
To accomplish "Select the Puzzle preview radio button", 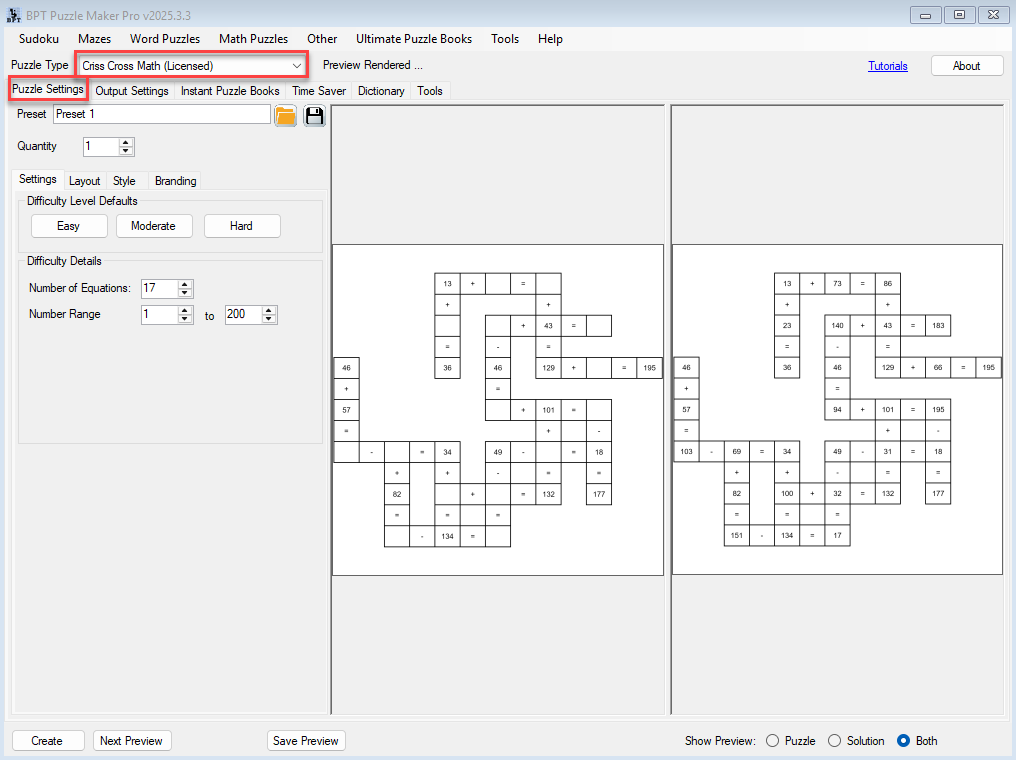I will pos(772,741).
